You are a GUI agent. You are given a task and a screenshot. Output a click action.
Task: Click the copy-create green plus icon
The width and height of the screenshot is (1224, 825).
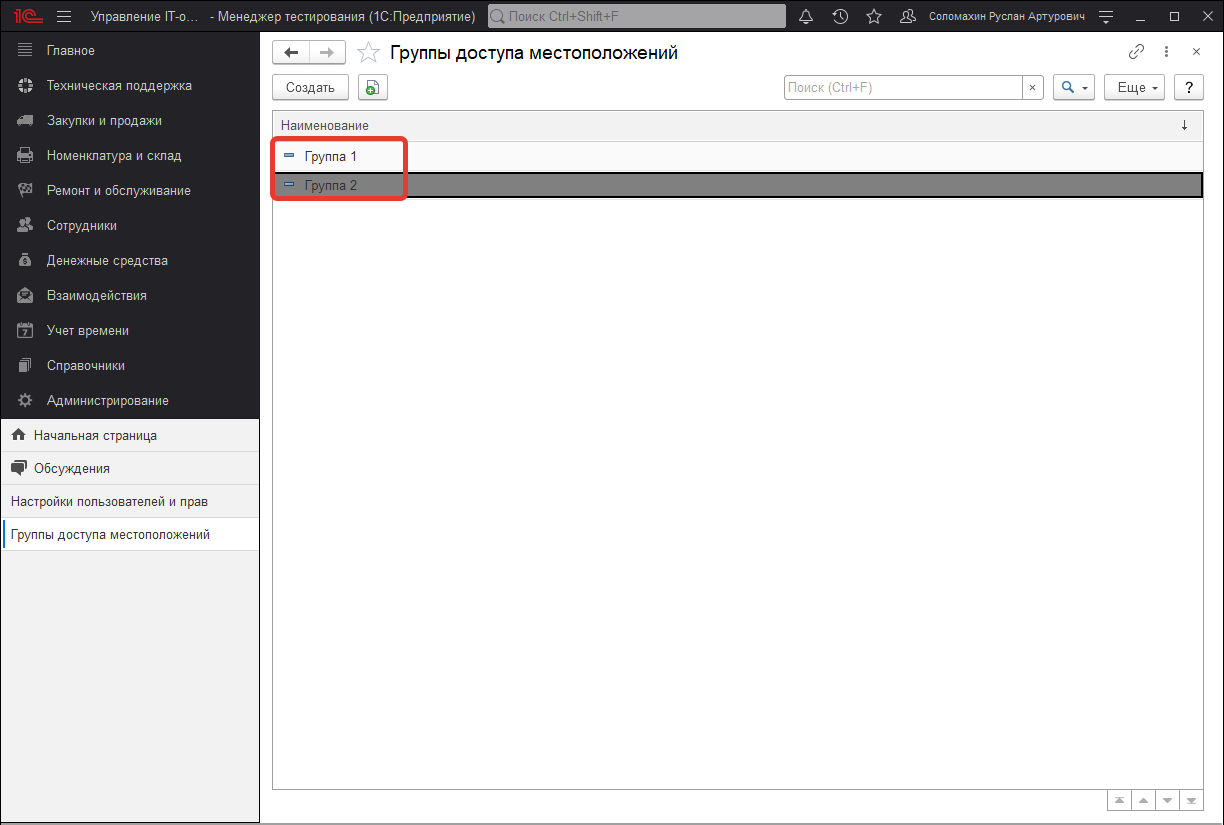pos(372,88)
